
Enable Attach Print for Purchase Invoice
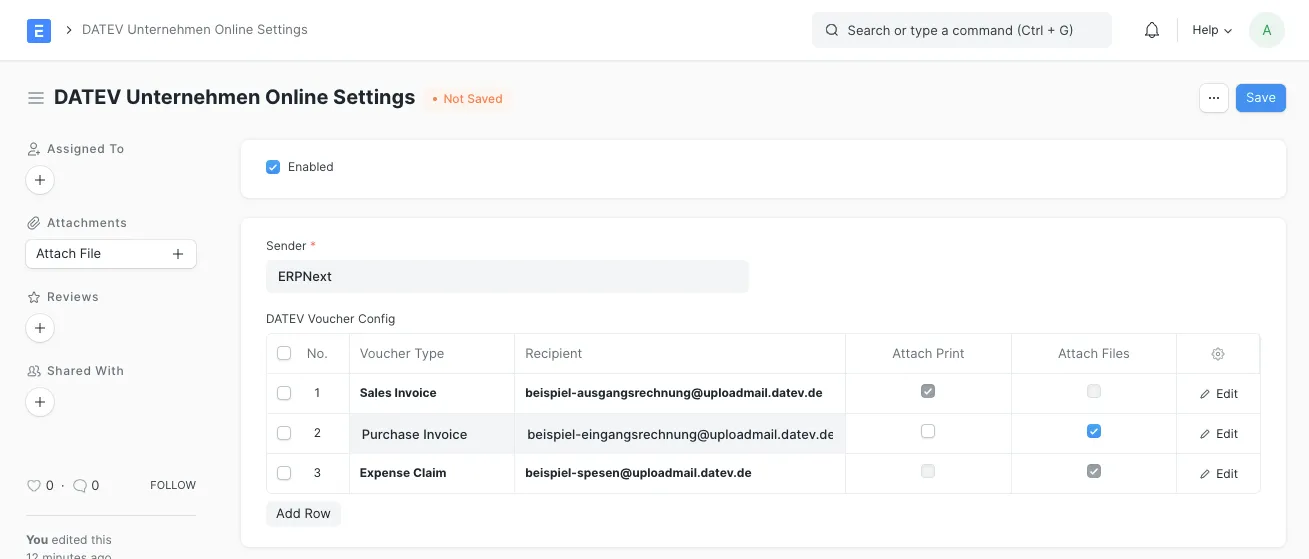coord(928,432)
